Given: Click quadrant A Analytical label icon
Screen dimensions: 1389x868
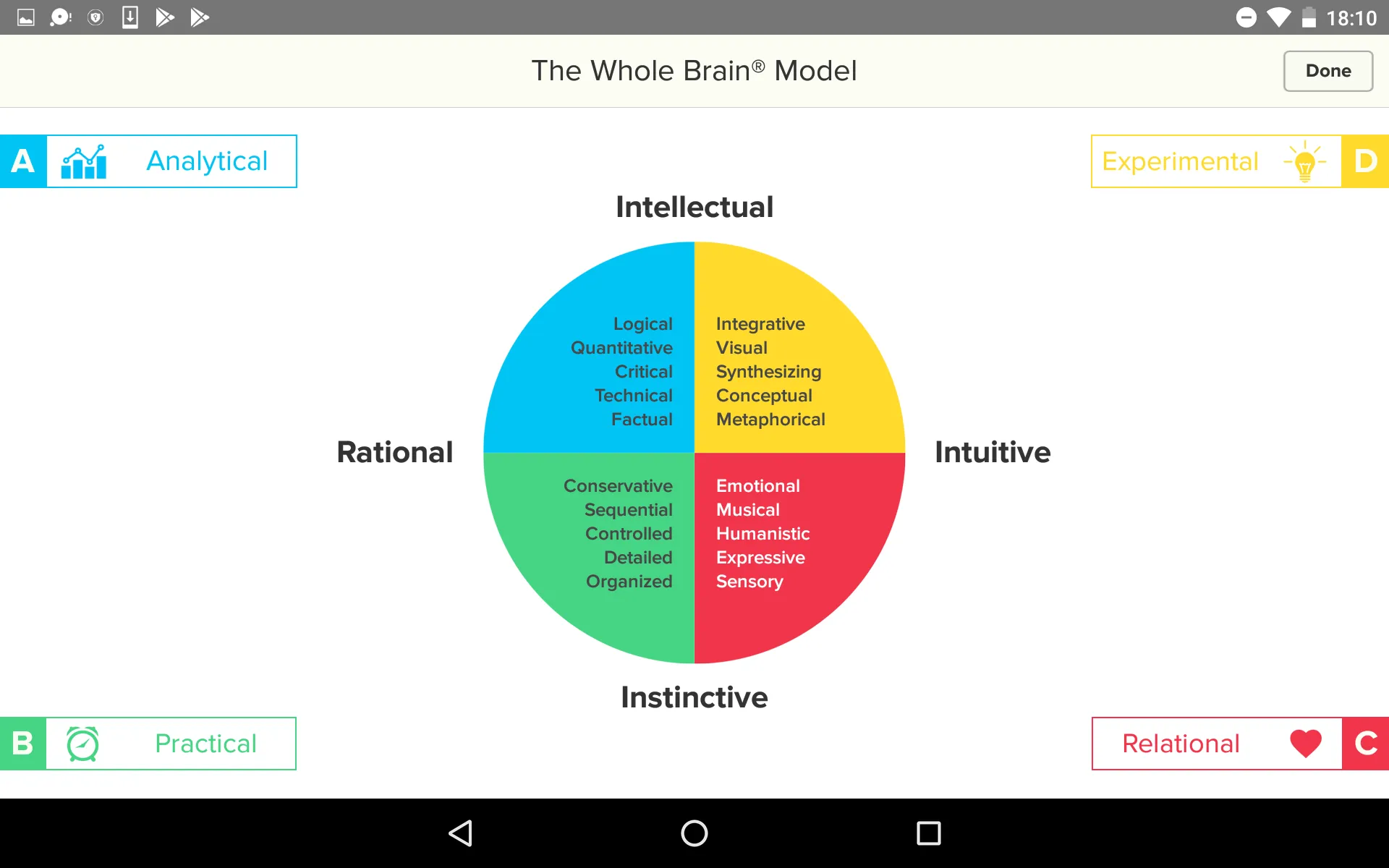Looking at the screenshot, I should [x=83, y=161].
